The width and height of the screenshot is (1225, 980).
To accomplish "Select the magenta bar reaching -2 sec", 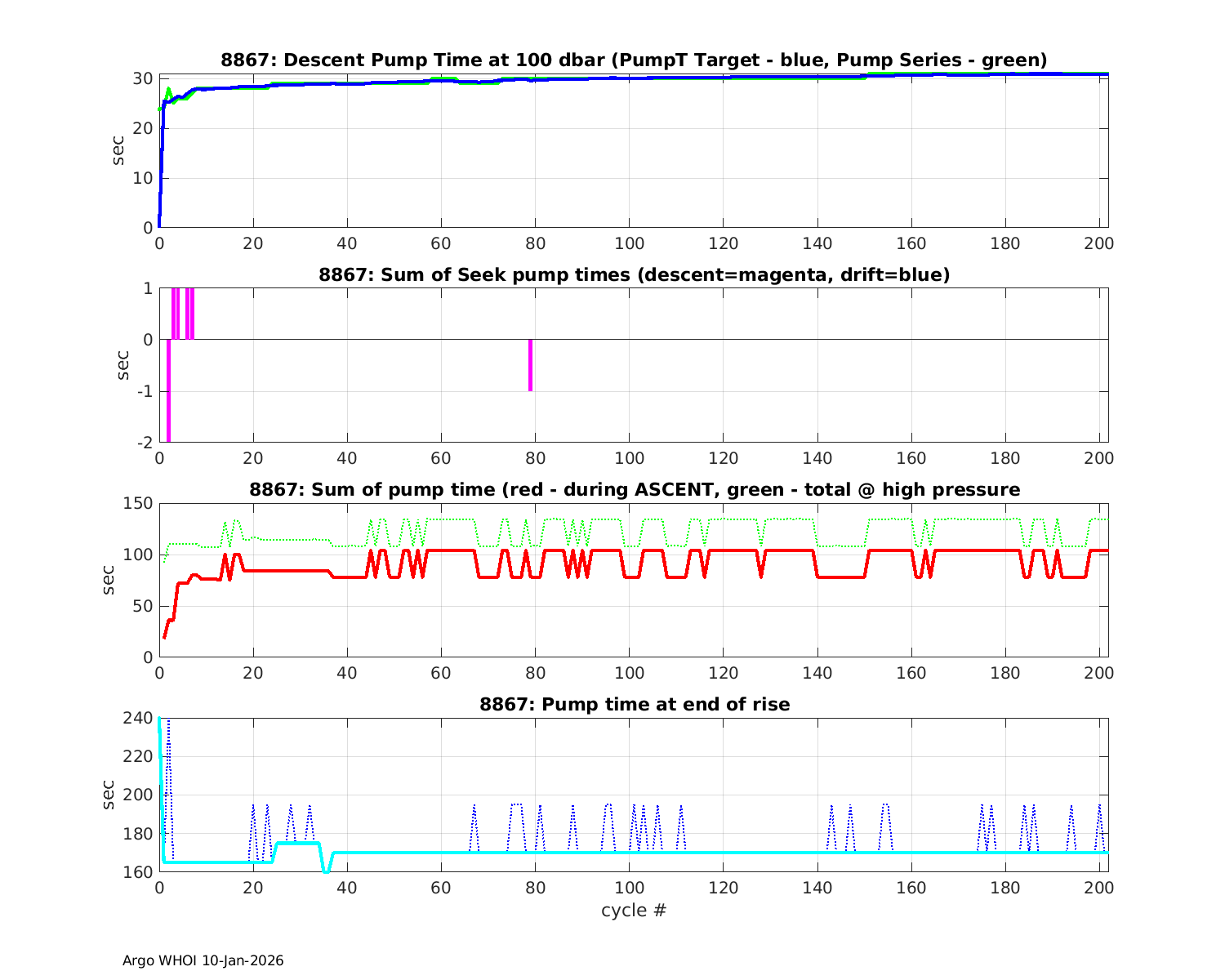I will pyautogui.click(x=168, y=390).
